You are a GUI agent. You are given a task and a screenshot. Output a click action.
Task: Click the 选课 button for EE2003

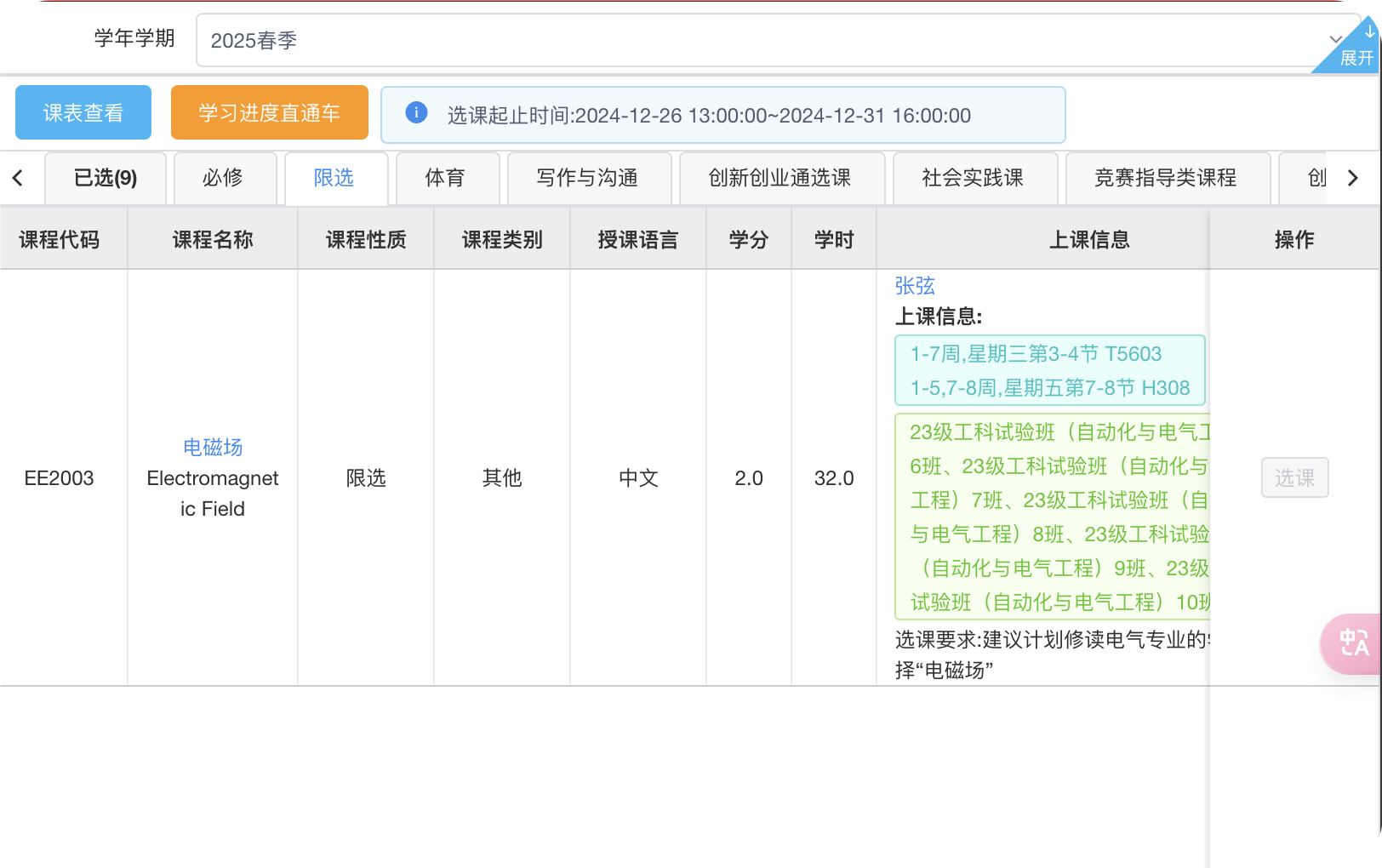click(x=1293, y=477)
